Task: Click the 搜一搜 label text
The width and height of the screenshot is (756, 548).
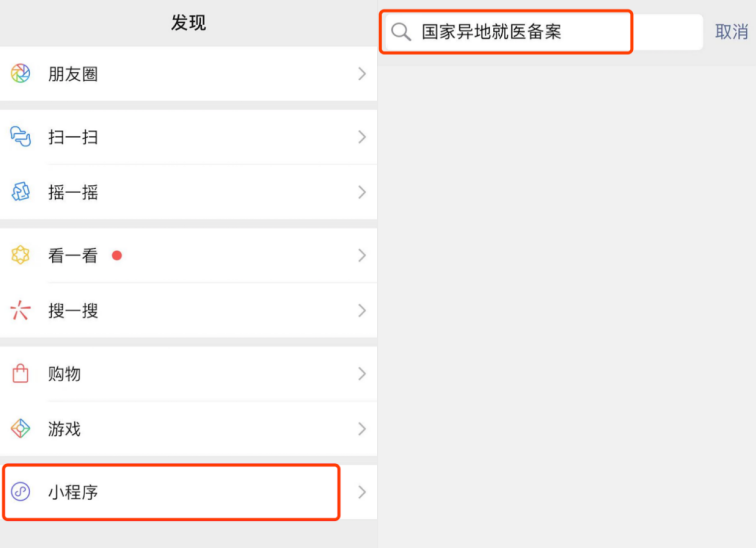Action: pyautogui.click(x=73, y=310)
